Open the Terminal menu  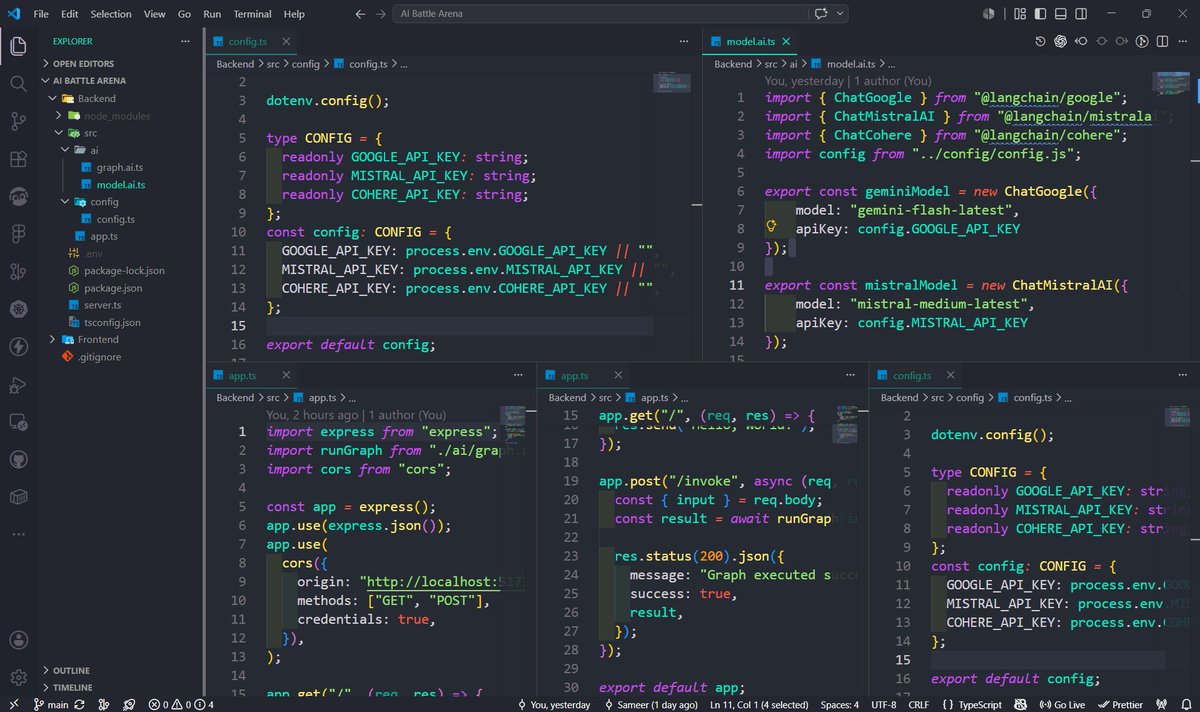pos(252,14)
